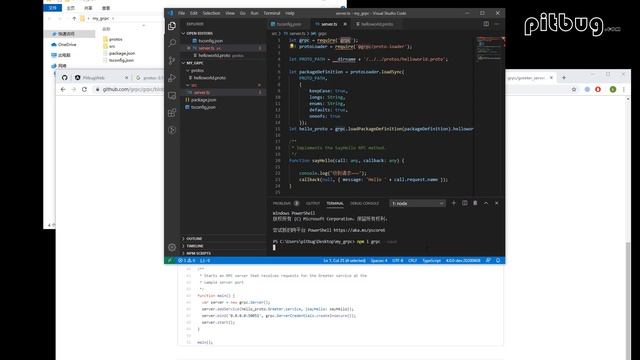Open the Extensions view icon
640x360 pixels.
(172, 113)
